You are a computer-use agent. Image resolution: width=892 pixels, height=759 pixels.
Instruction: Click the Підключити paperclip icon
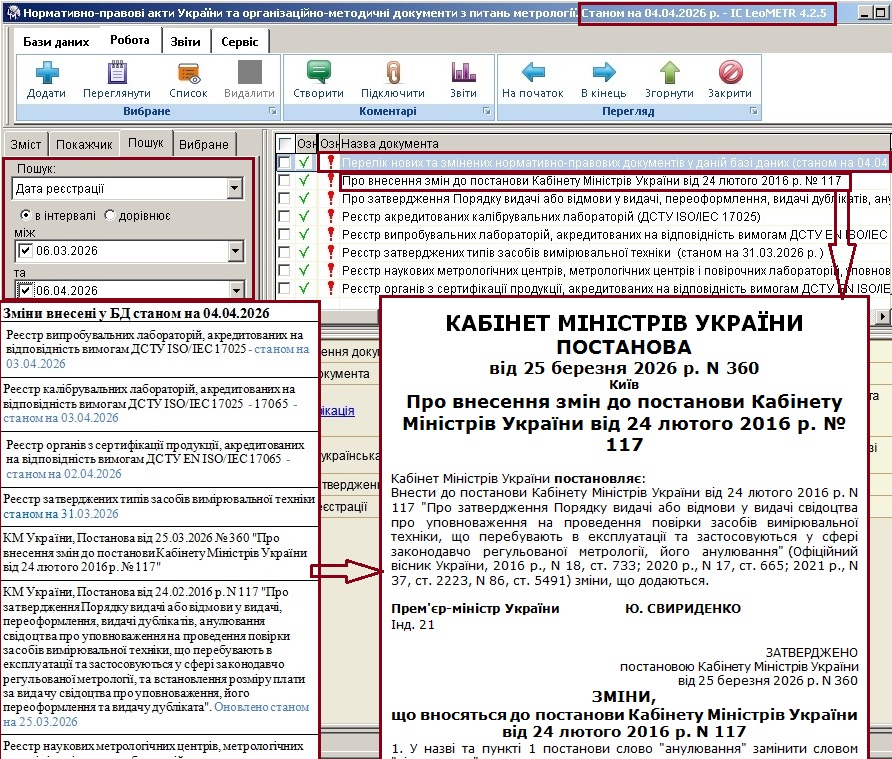392,73
